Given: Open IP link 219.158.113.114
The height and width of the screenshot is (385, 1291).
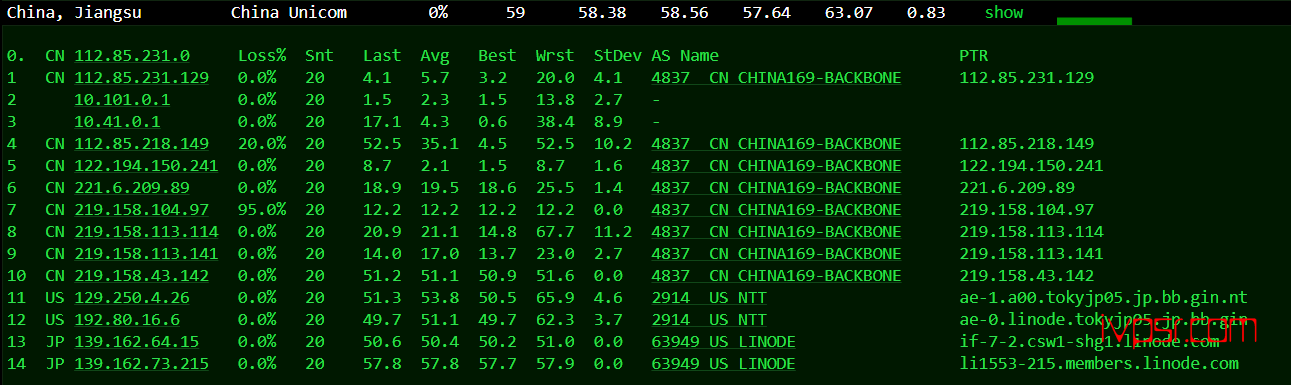Looking at the screenshot, I should click(146, 232).
